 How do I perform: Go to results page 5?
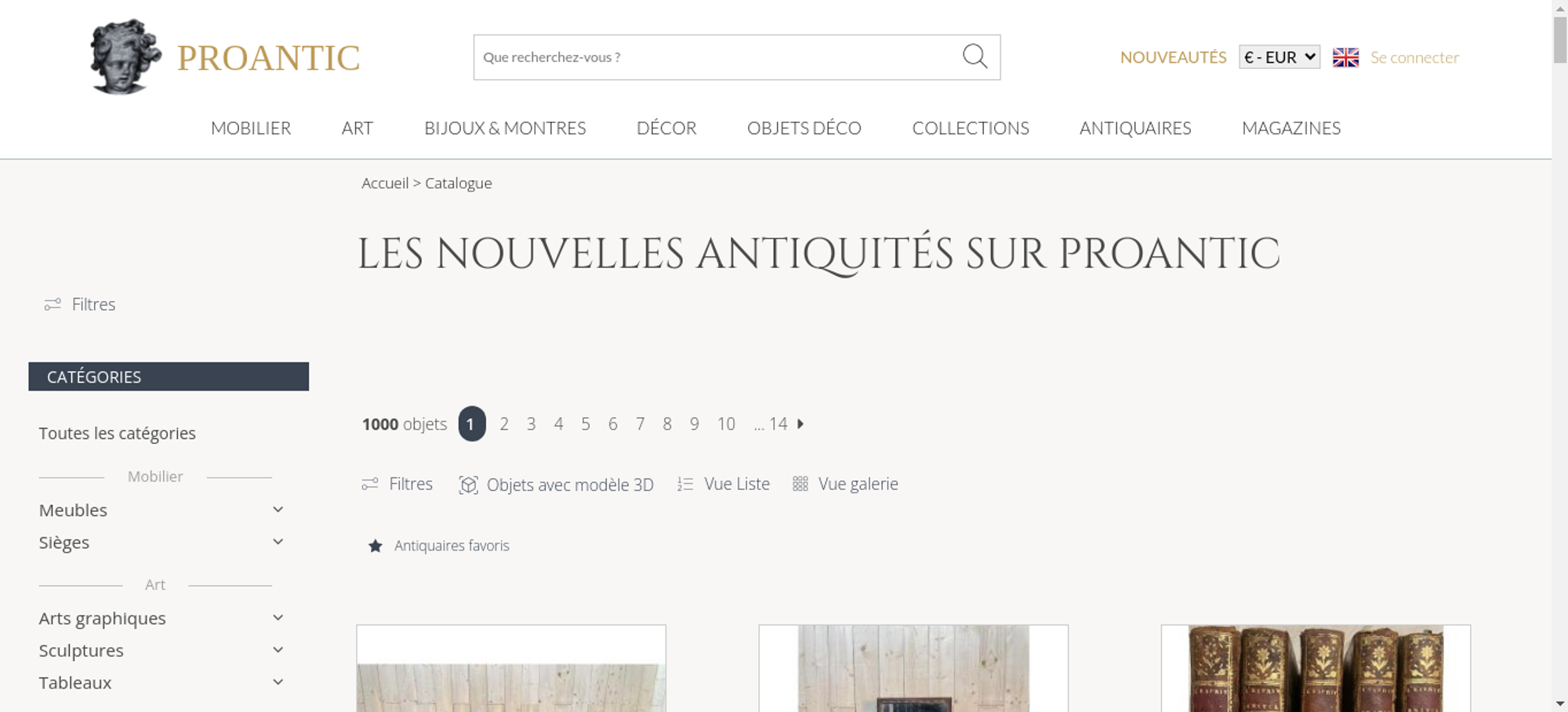point(586,424)
